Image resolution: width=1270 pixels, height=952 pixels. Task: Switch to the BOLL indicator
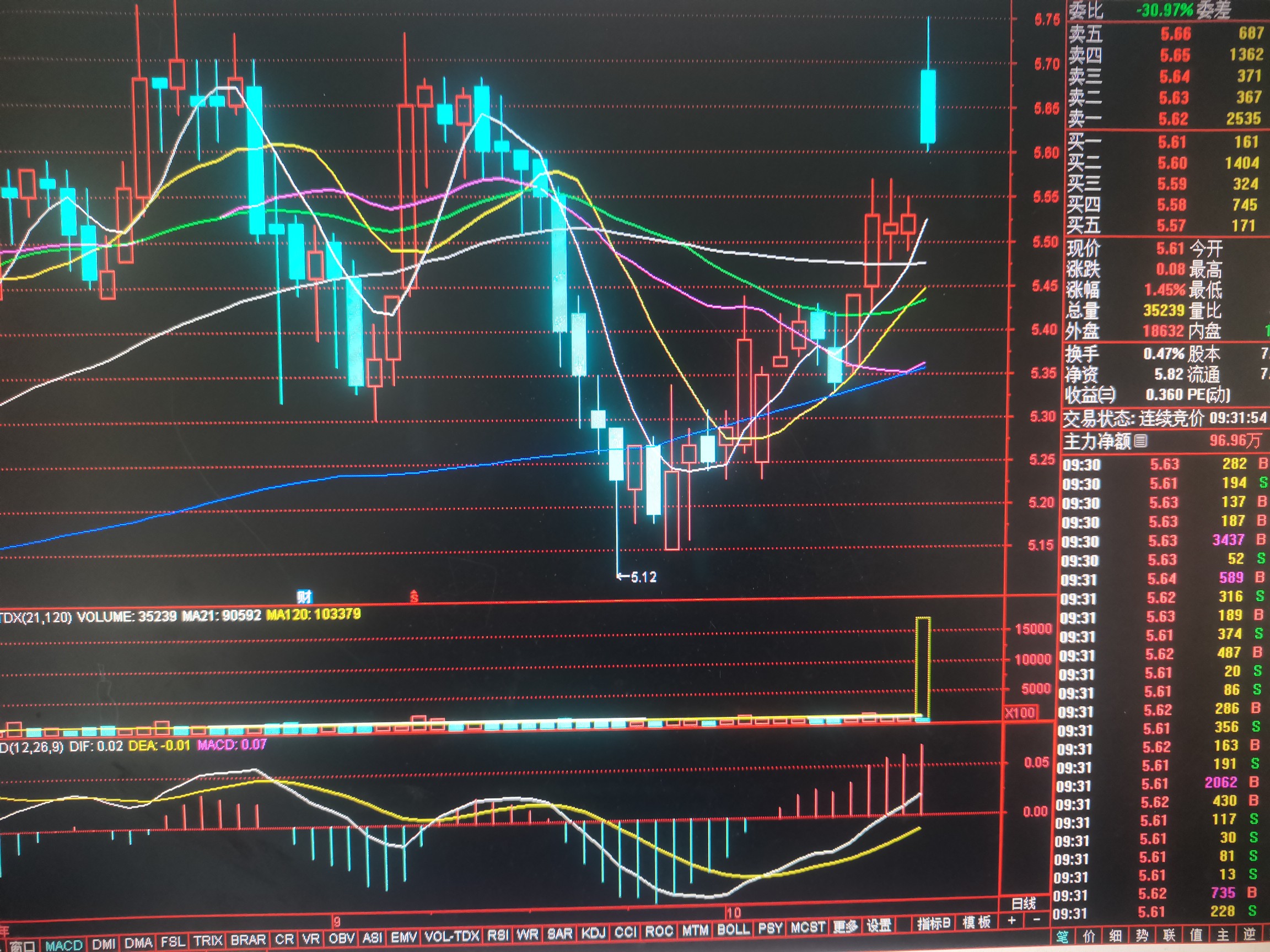pos(733,929)
